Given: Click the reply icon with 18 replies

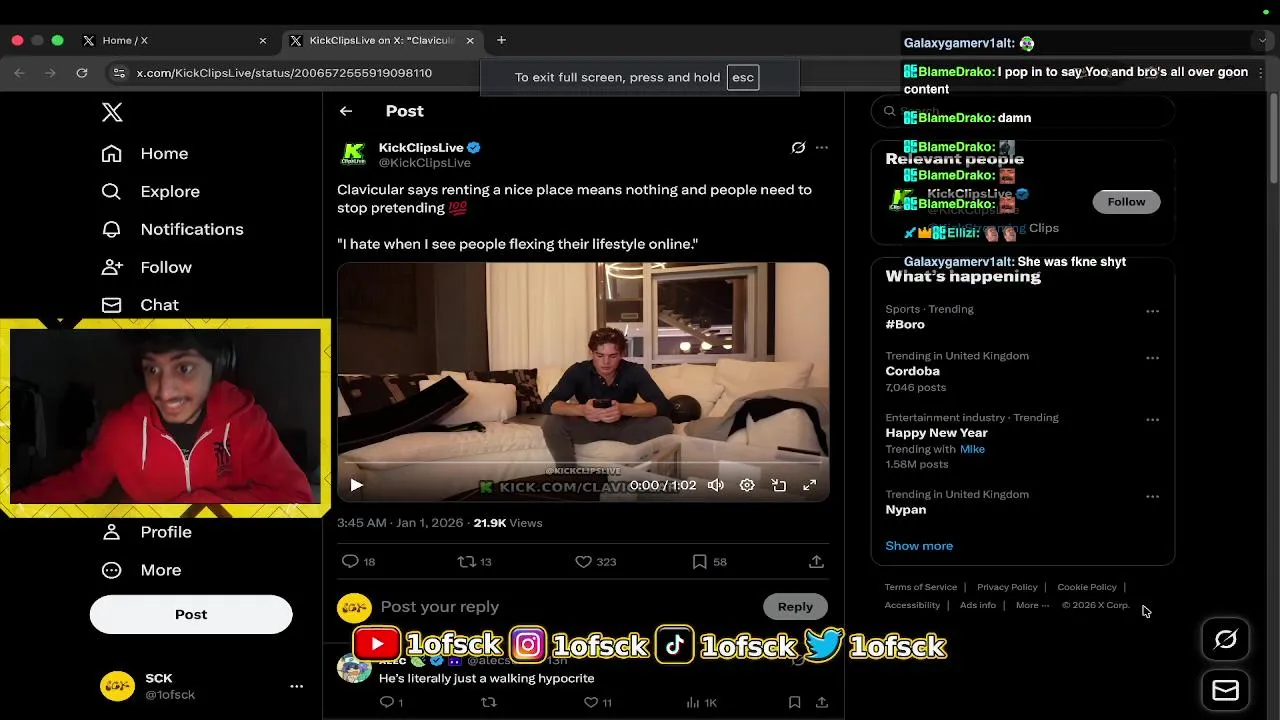Looking at the screenshot, I should (x=358, y=562).
